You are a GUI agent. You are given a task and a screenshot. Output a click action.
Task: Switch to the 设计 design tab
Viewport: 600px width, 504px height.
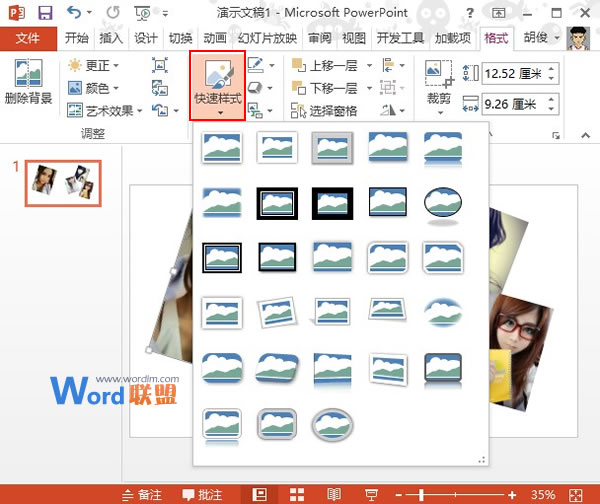click(x=145, y=38)
